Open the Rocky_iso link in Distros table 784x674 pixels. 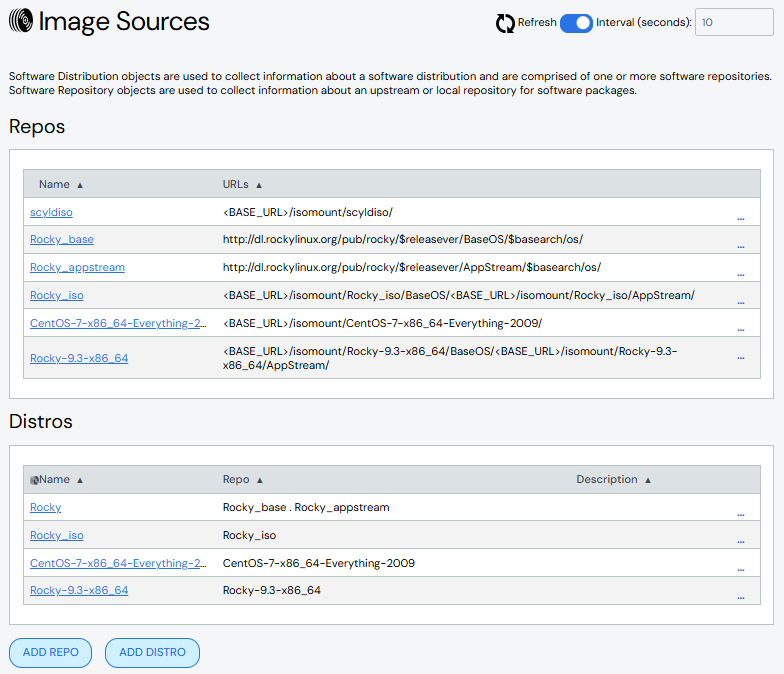pos(56,536)
